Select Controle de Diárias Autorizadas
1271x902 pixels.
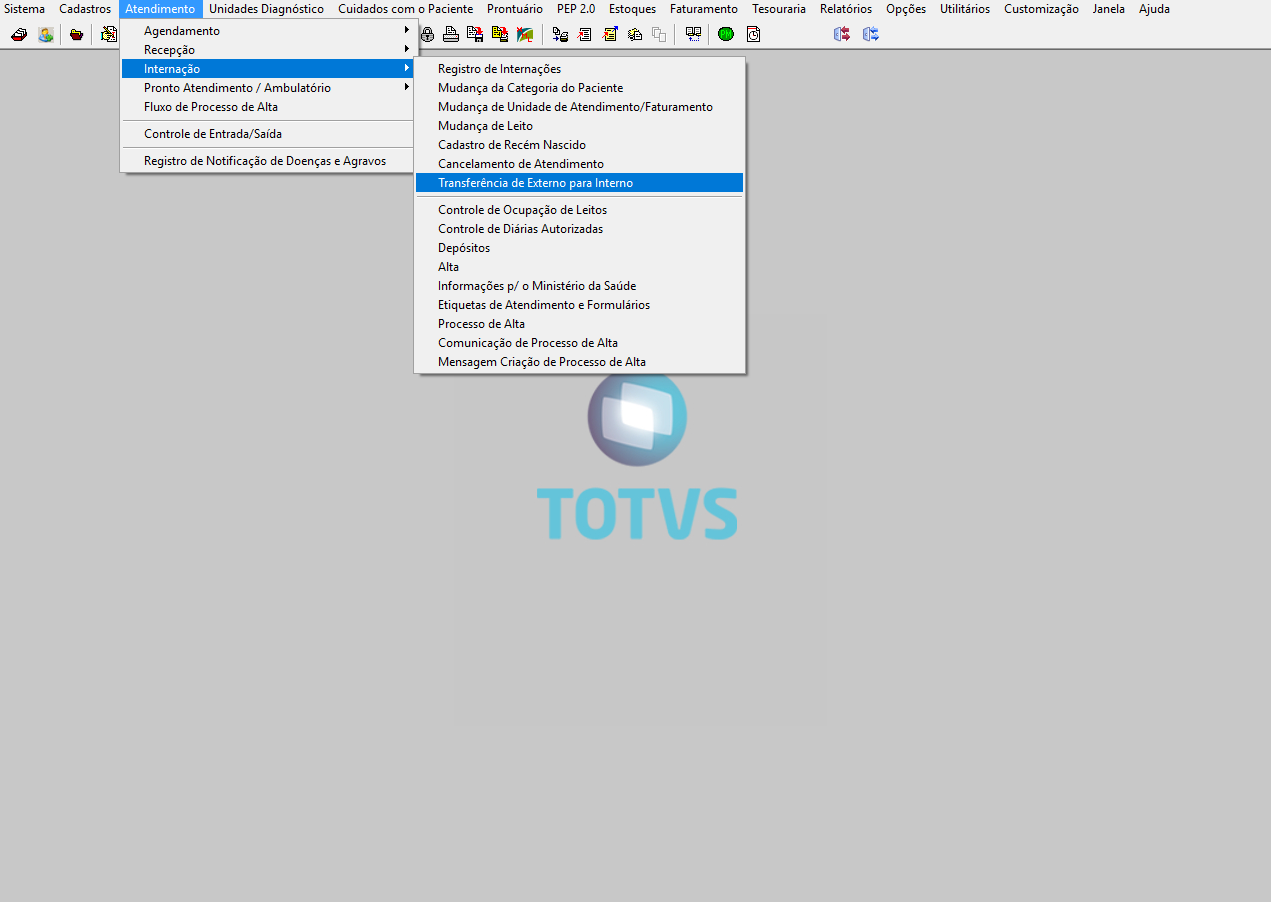[579, 229]
